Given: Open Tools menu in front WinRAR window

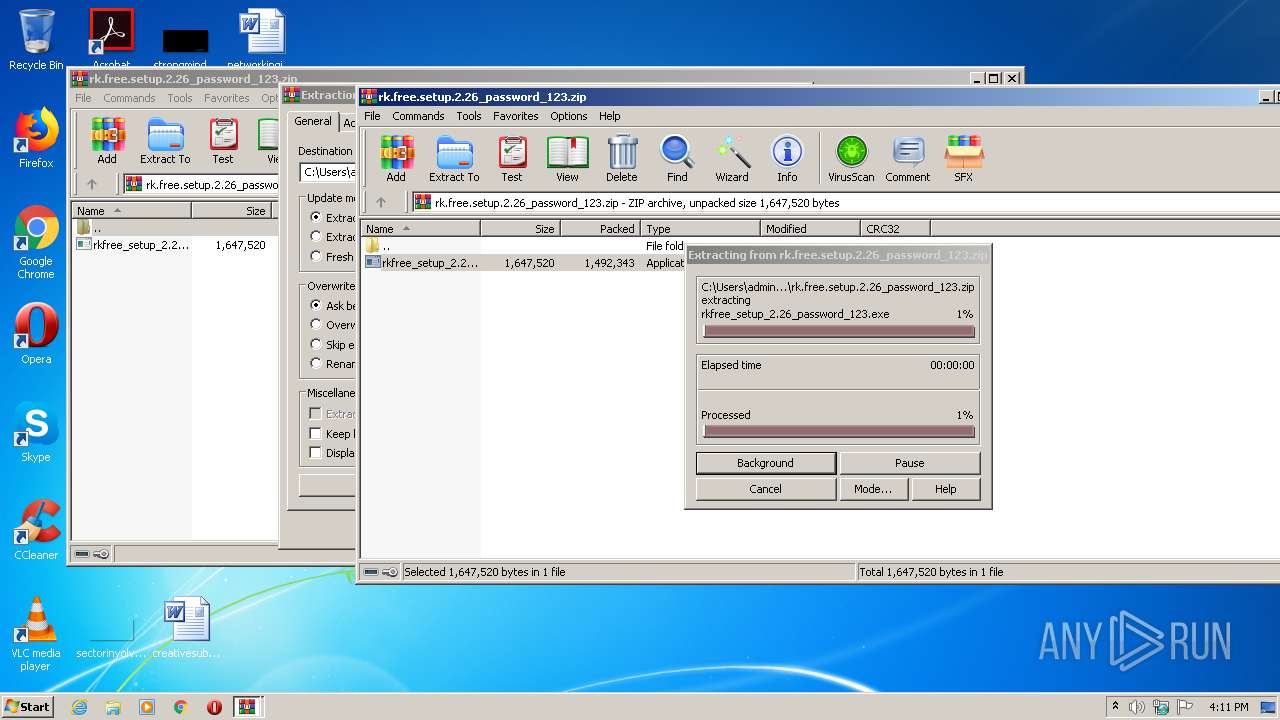Looking at the screenshot, I should tap(469, 116).
